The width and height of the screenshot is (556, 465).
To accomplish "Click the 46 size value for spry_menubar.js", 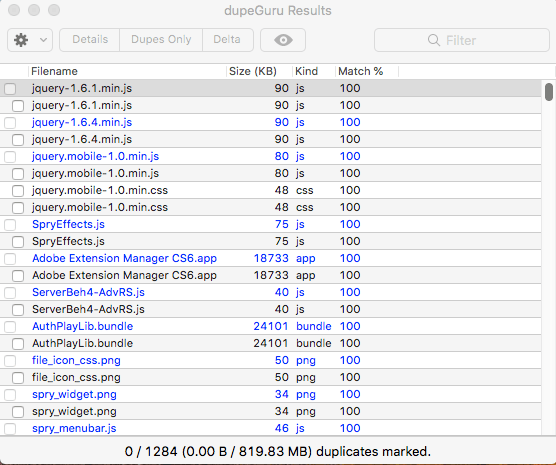I will [x=282, y=428].
